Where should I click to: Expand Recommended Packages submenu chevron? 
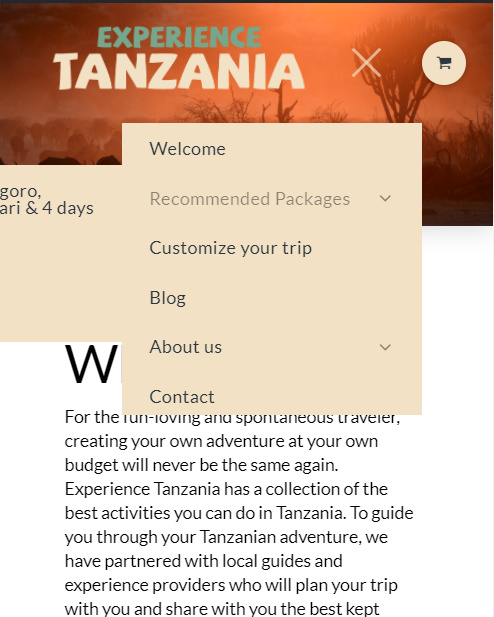[x=385, y=198]
